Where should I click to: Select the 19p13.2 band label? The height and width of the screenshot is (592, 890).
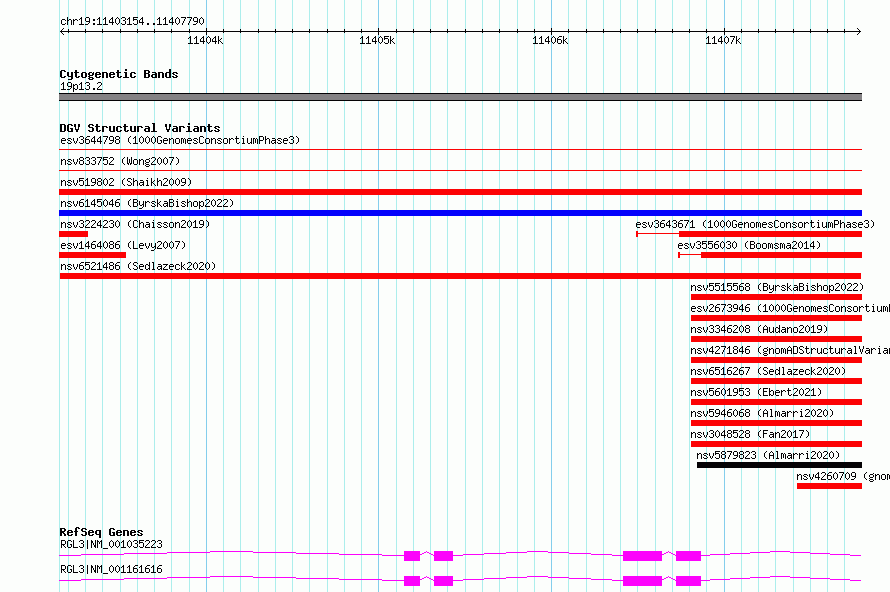[x=81, y=86]
